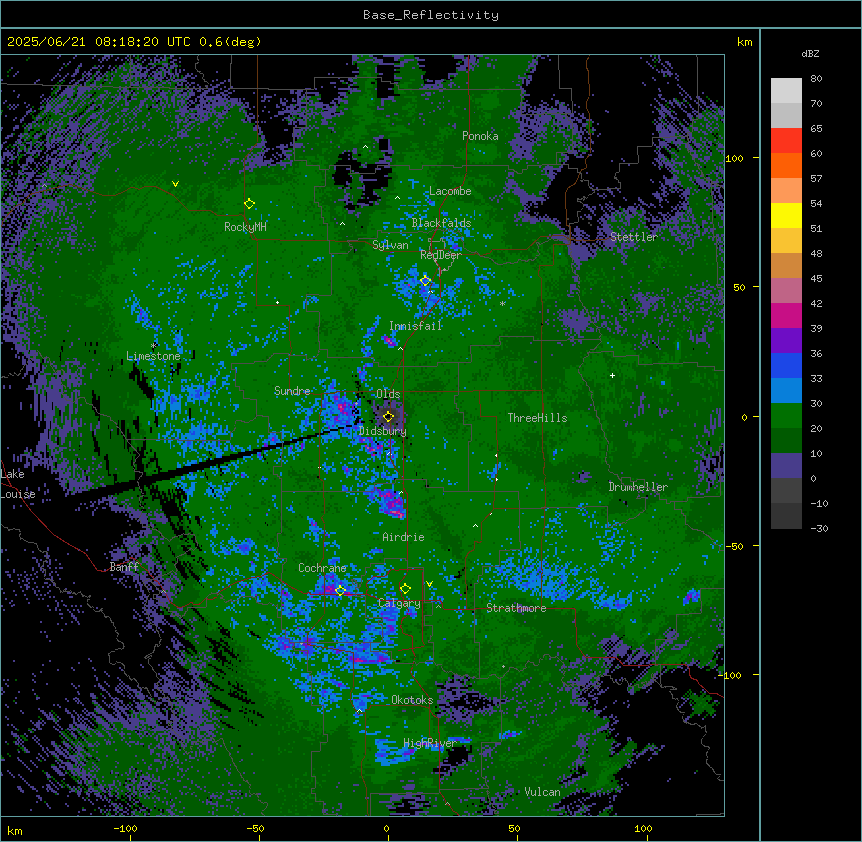Select the HighRiver city label
862x842 pixels.
pos(430,743)
